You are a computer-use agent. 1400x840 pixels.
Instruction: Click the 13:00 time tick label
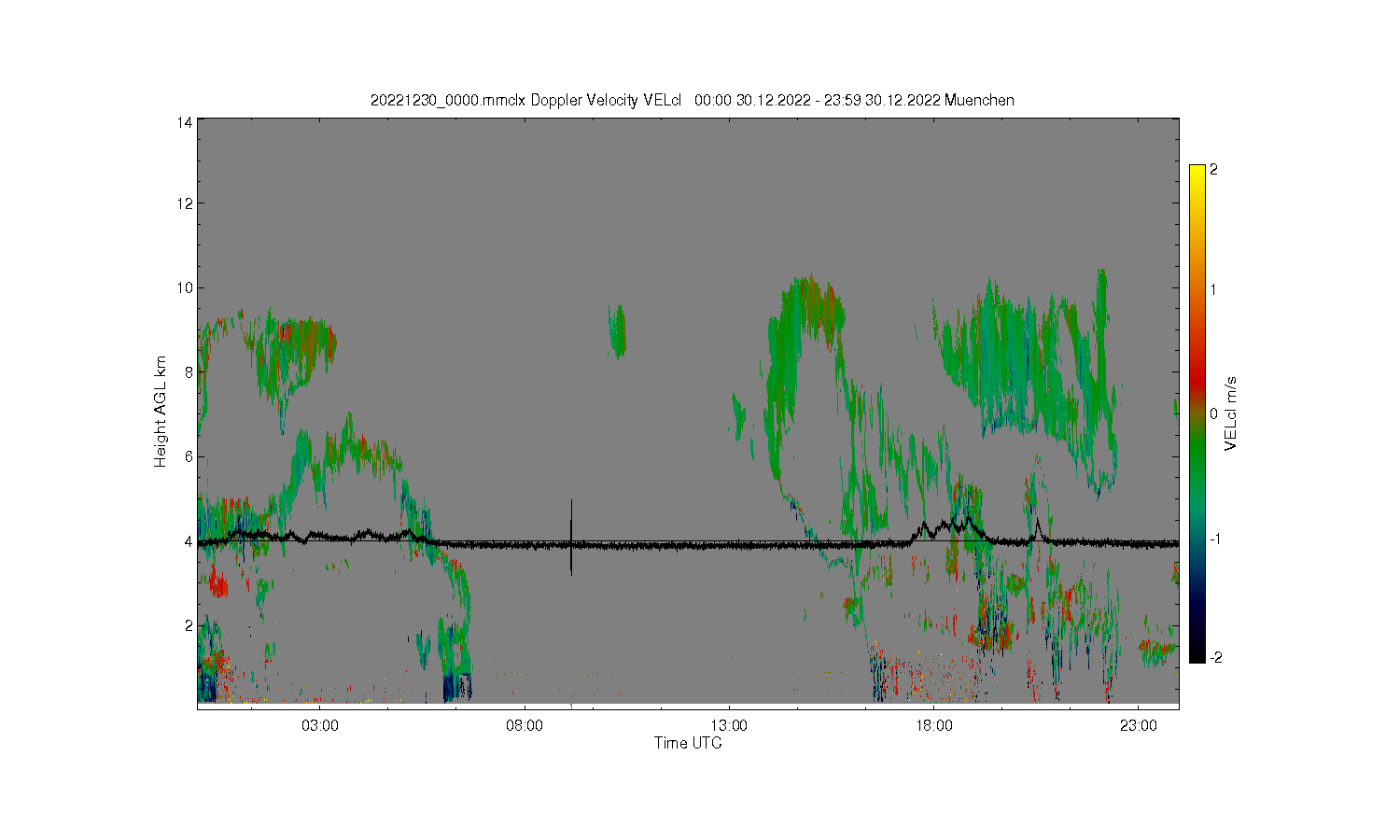coord(729,726)
